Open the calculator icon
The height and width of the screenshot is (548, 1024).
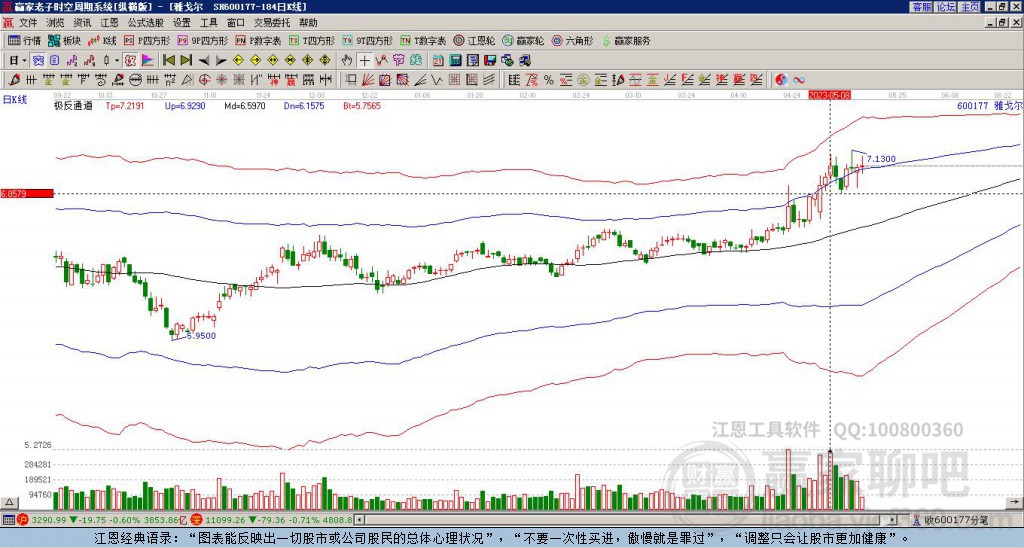[455, 61]
